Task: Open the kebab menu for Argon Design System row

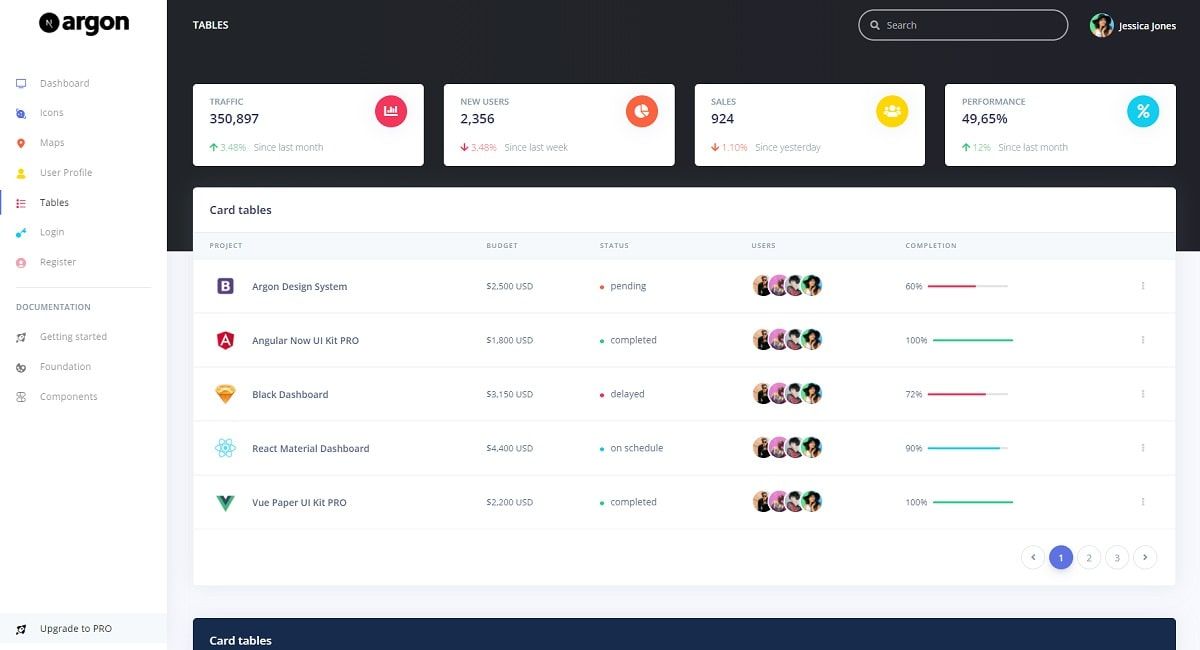Action: 1143,286
